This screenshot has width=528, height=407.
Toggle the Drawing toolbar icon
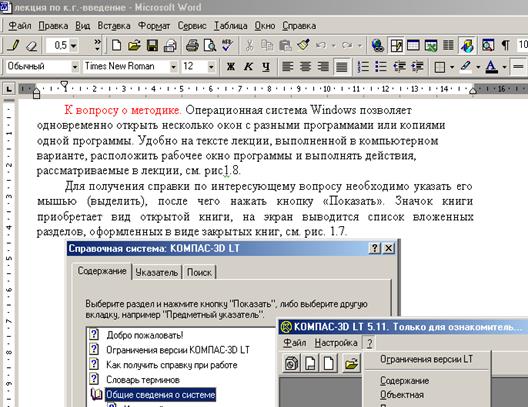[x=467, y=45]
